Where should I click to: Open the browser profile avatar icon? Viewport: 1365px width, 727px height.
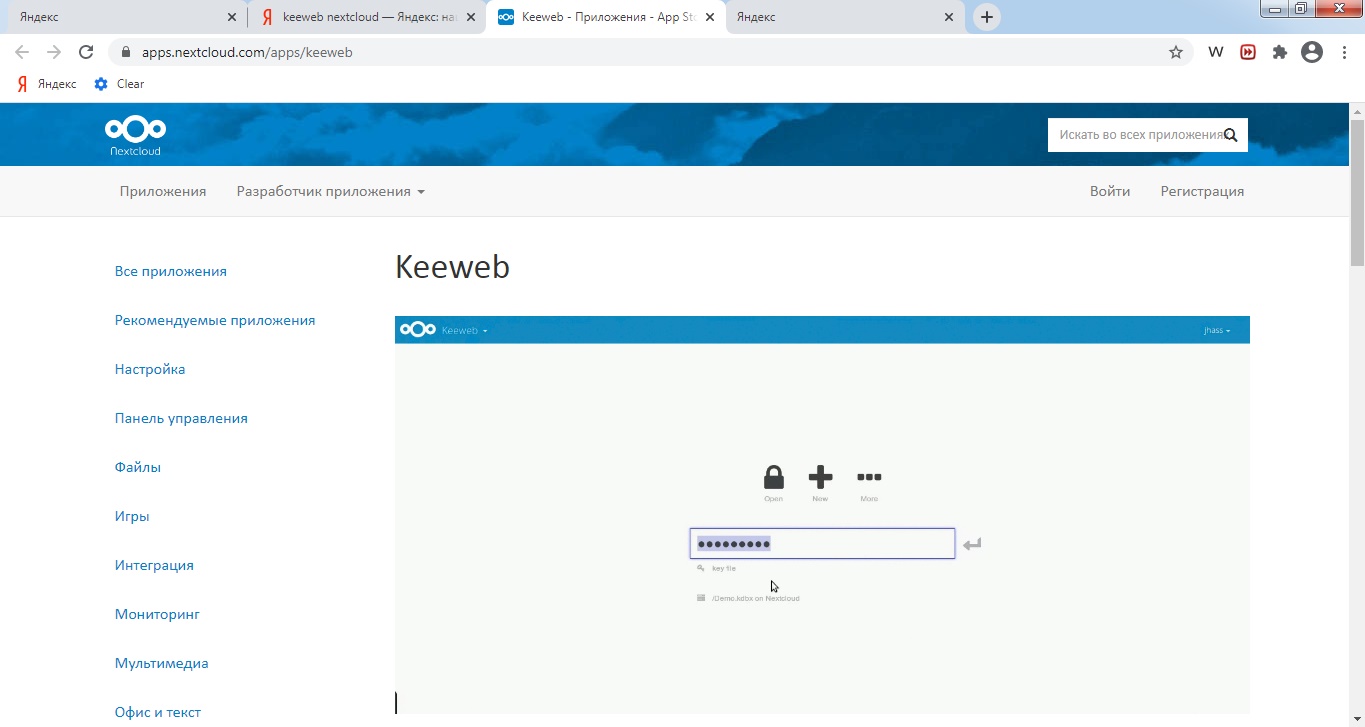click(x=1311, y=51)
